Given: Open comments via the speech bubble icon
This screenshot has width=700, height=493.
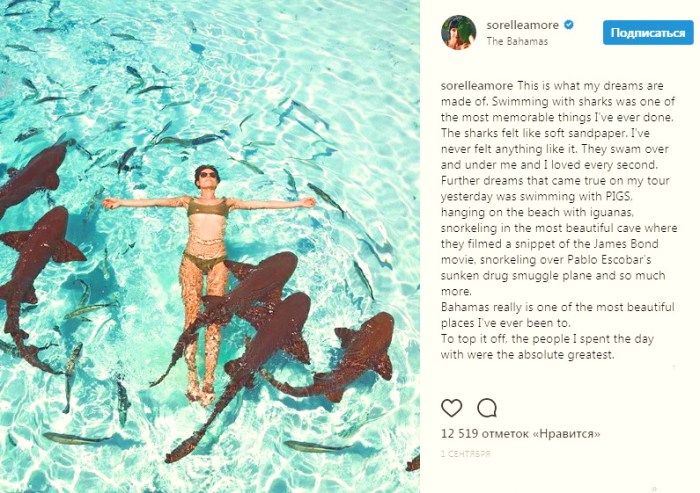Looking at the screenshot, I should coord(487,407).
